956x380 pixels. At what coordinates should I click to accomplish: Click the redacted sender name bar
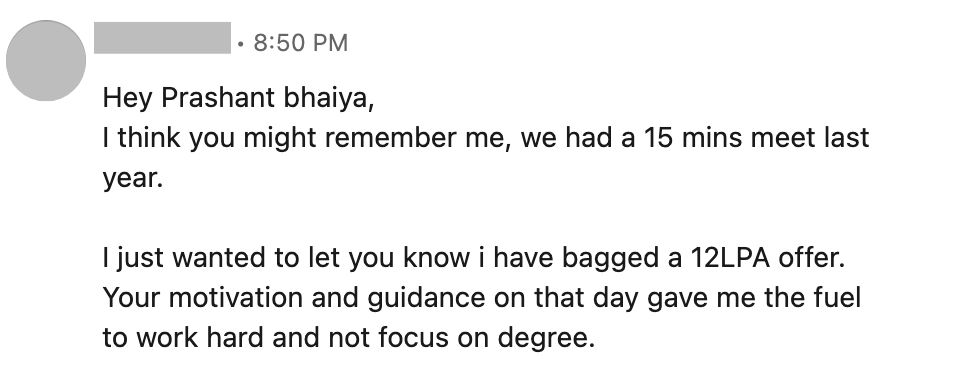162,38
